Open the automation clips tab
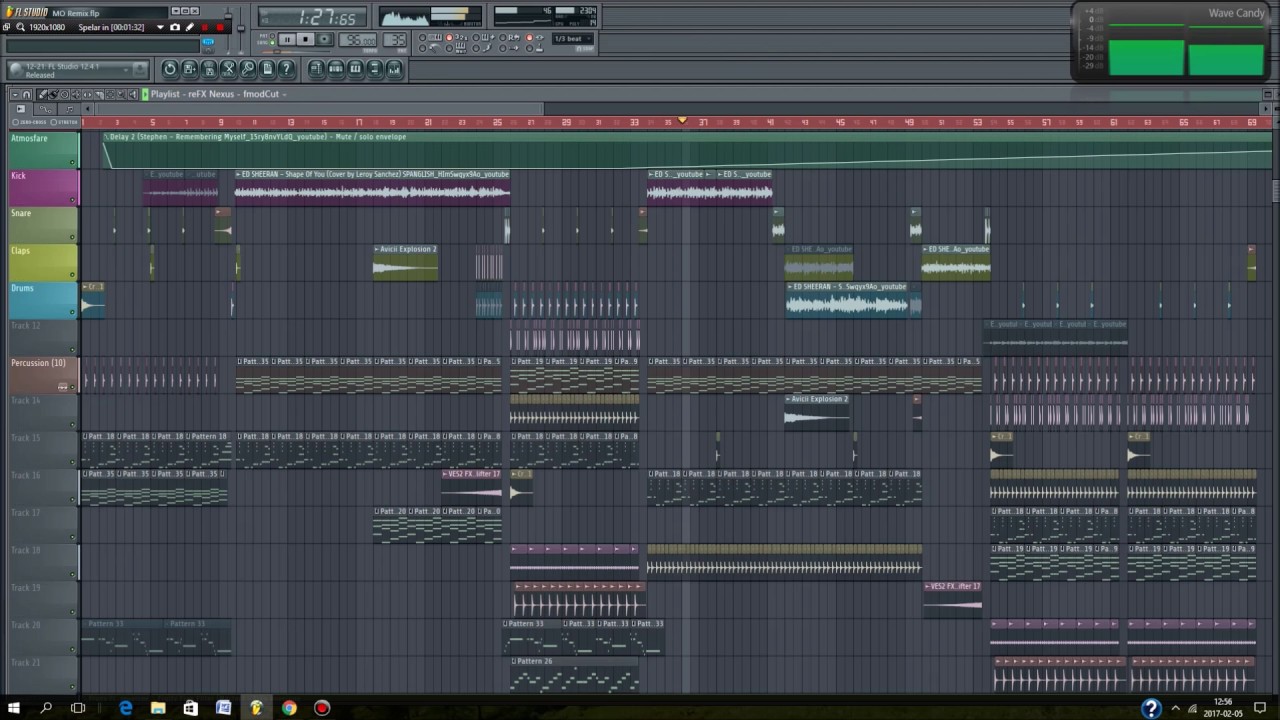The image size is (1280, 720). [x=45, y=109]
